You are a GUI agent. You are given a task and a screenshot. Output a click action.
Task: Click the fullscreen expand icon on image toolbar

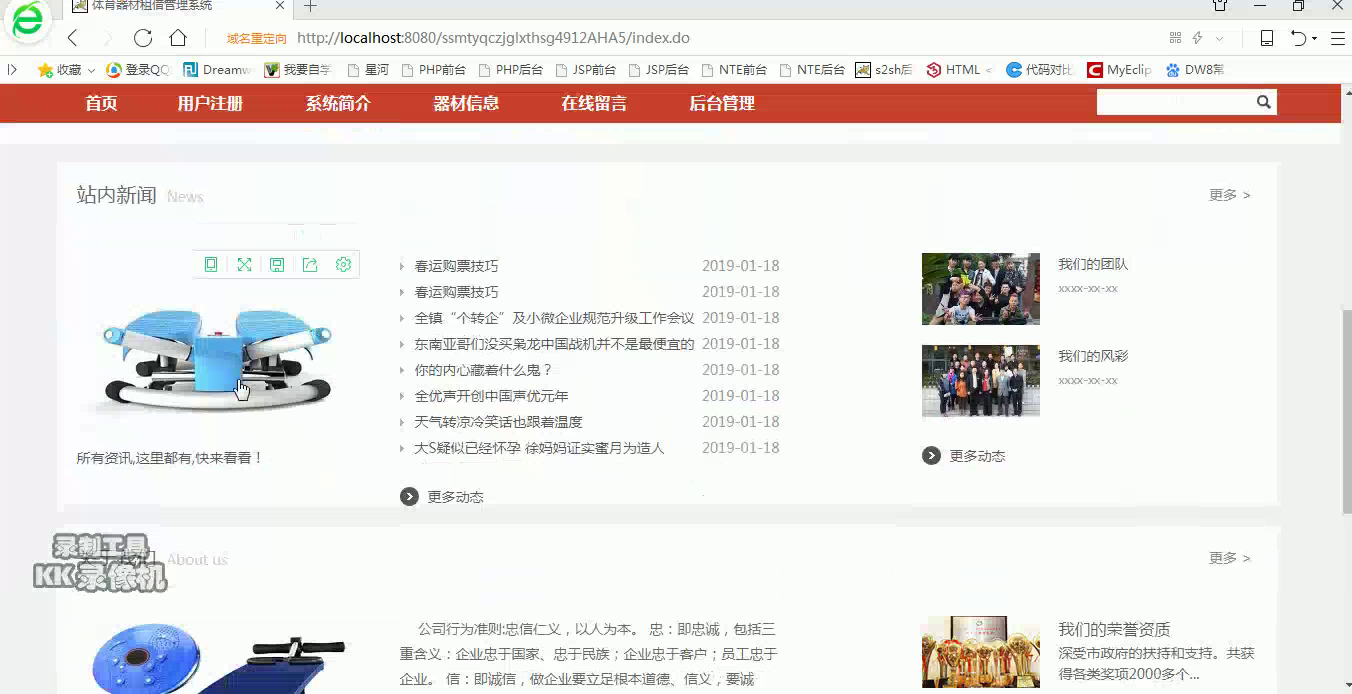pos(244,265)
